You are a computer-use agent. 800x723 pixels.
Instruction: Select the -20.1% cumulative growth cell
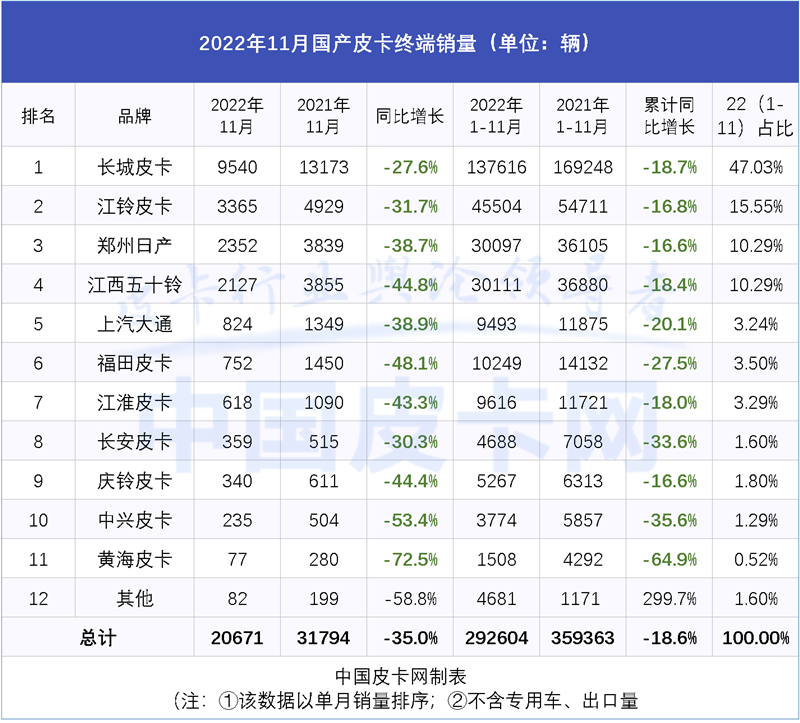pyautogui.click(x=669, y=325)
